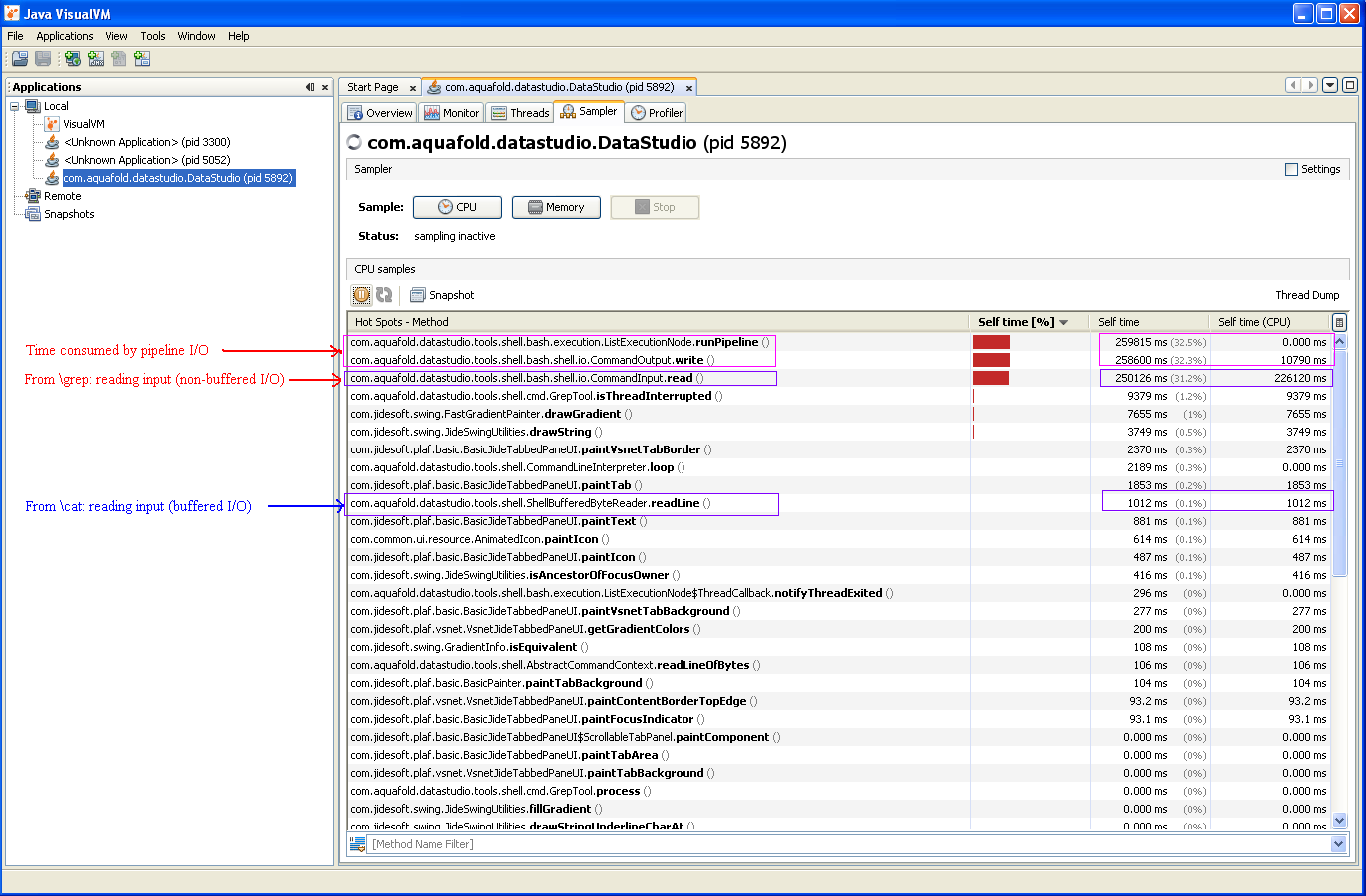This screenshot has width=1366, height=896.
Task: Select the Sampler tab
Action: coord(589,111)
